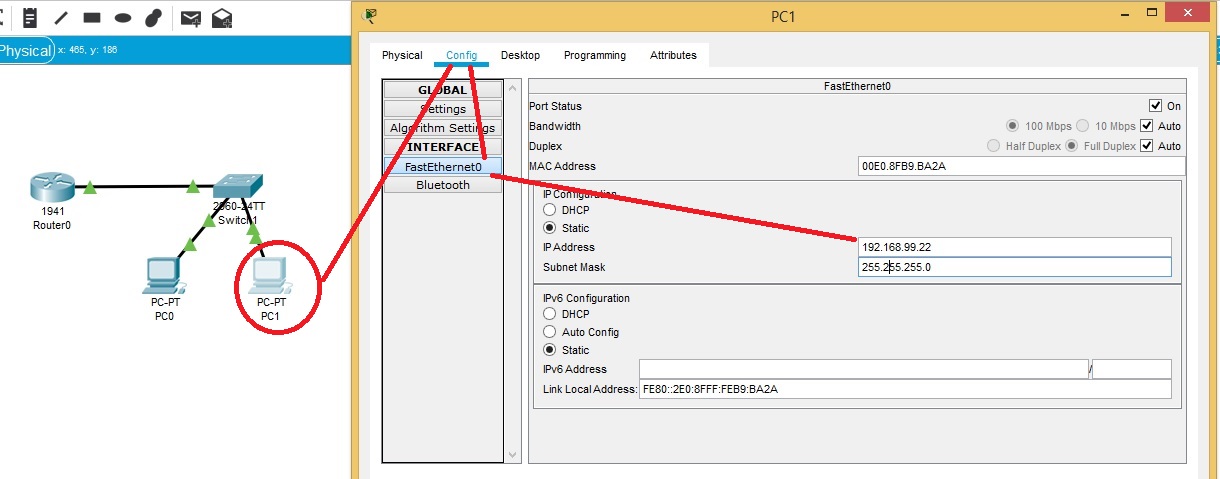This screenshot has height=479, width=1220.
Task: Open the Programming tab
Action: coord(594,55)
